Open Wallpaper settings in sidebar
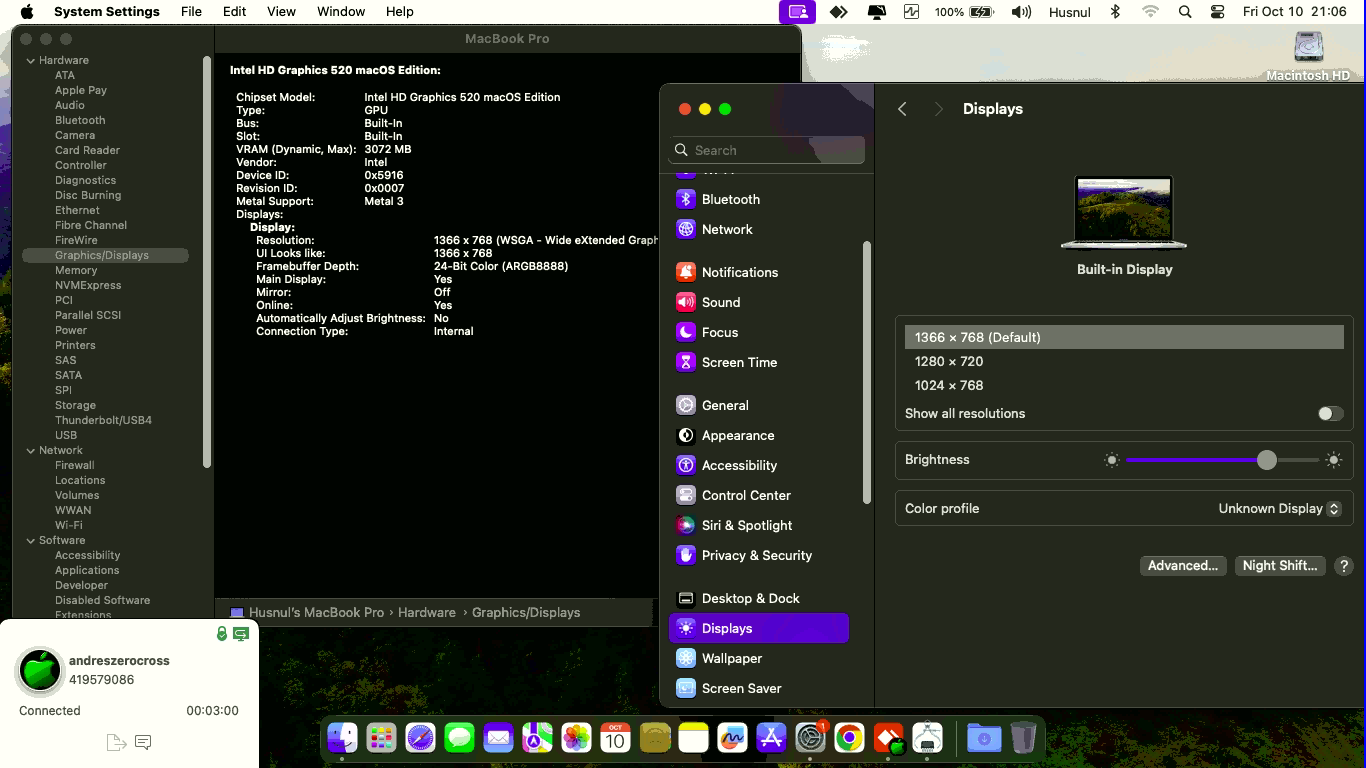This screenshot has width=1366, height=768. point(759,659)
